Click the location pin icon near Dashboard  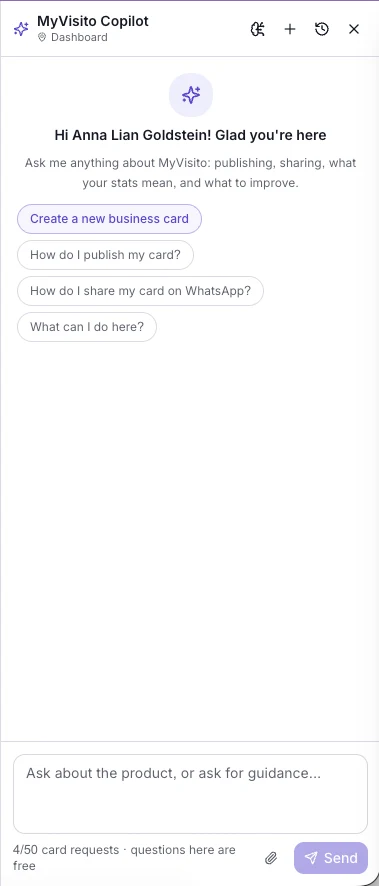[42, 37]
